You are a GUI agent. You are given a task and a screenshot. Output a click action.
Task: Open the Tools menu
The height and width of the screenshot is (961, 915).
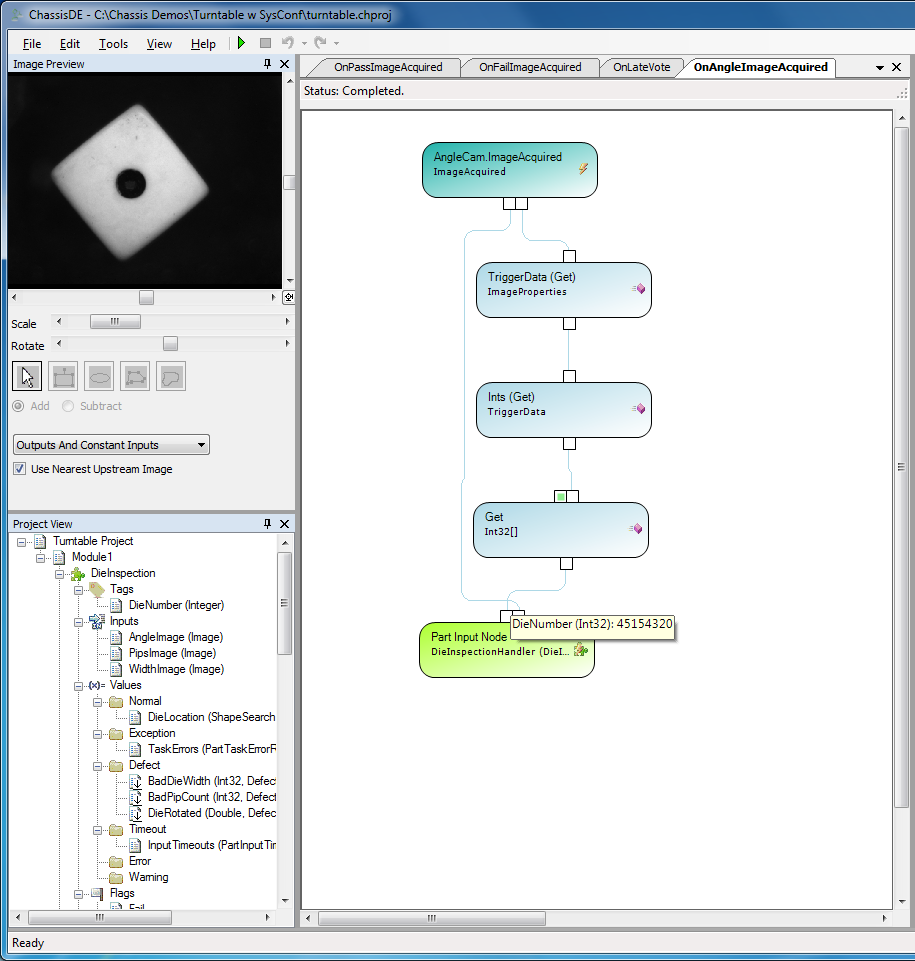click(x=113, y=44)
